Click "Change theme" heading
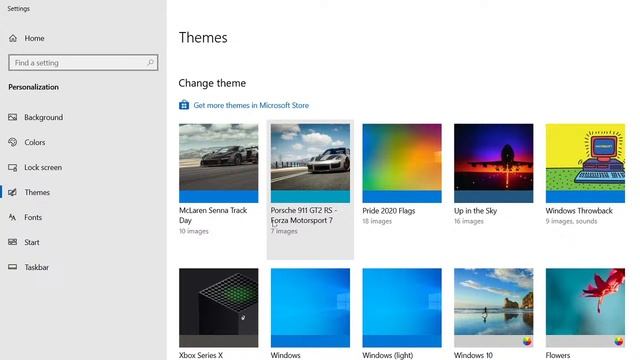This screenshot has height=360, width=640. (x=212, y=83)
